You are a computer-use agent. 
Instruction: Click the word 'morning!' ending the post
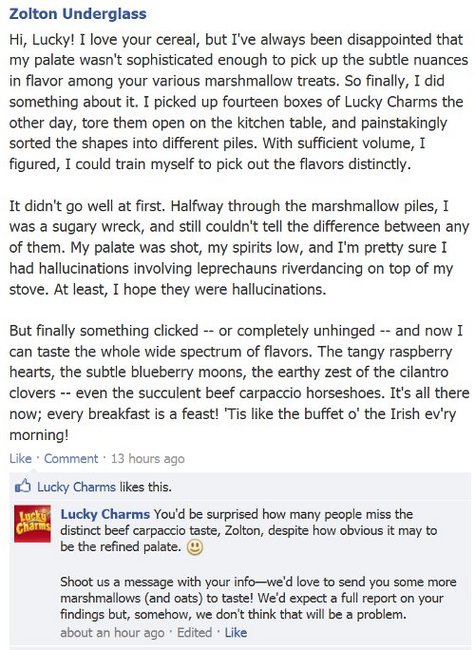[39, 435]
